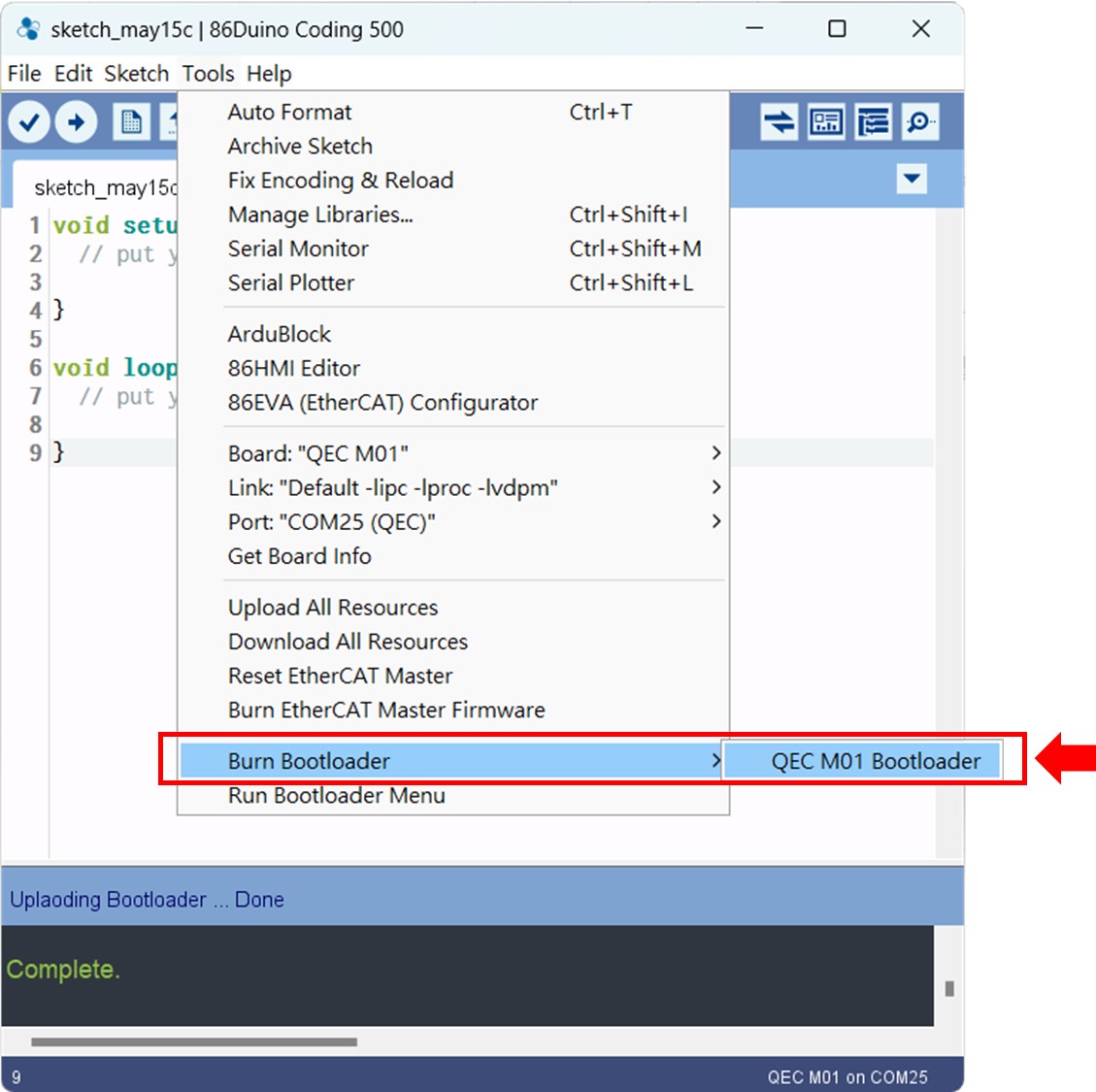1096x1092 pixels.
Task: Open the 86HMI editor panel toolbar icon
Action: pyautogui.click(x=824, y=122)
